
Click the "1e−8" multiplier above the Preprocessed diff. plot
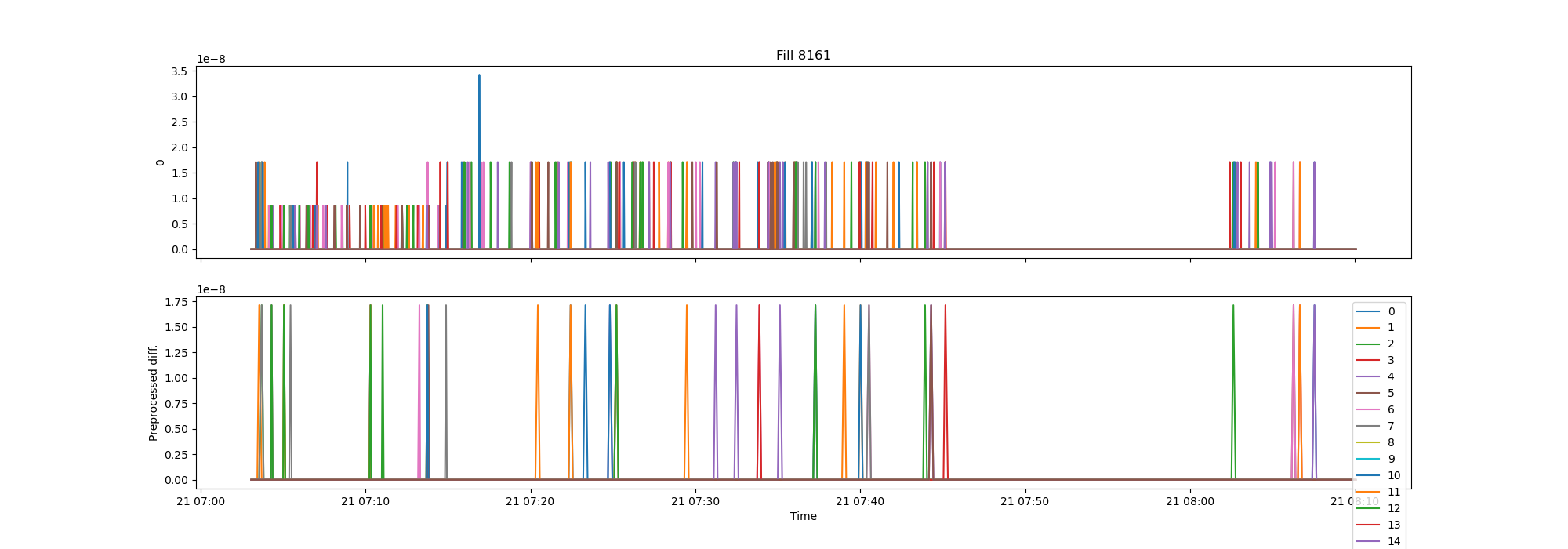(211, 290)
